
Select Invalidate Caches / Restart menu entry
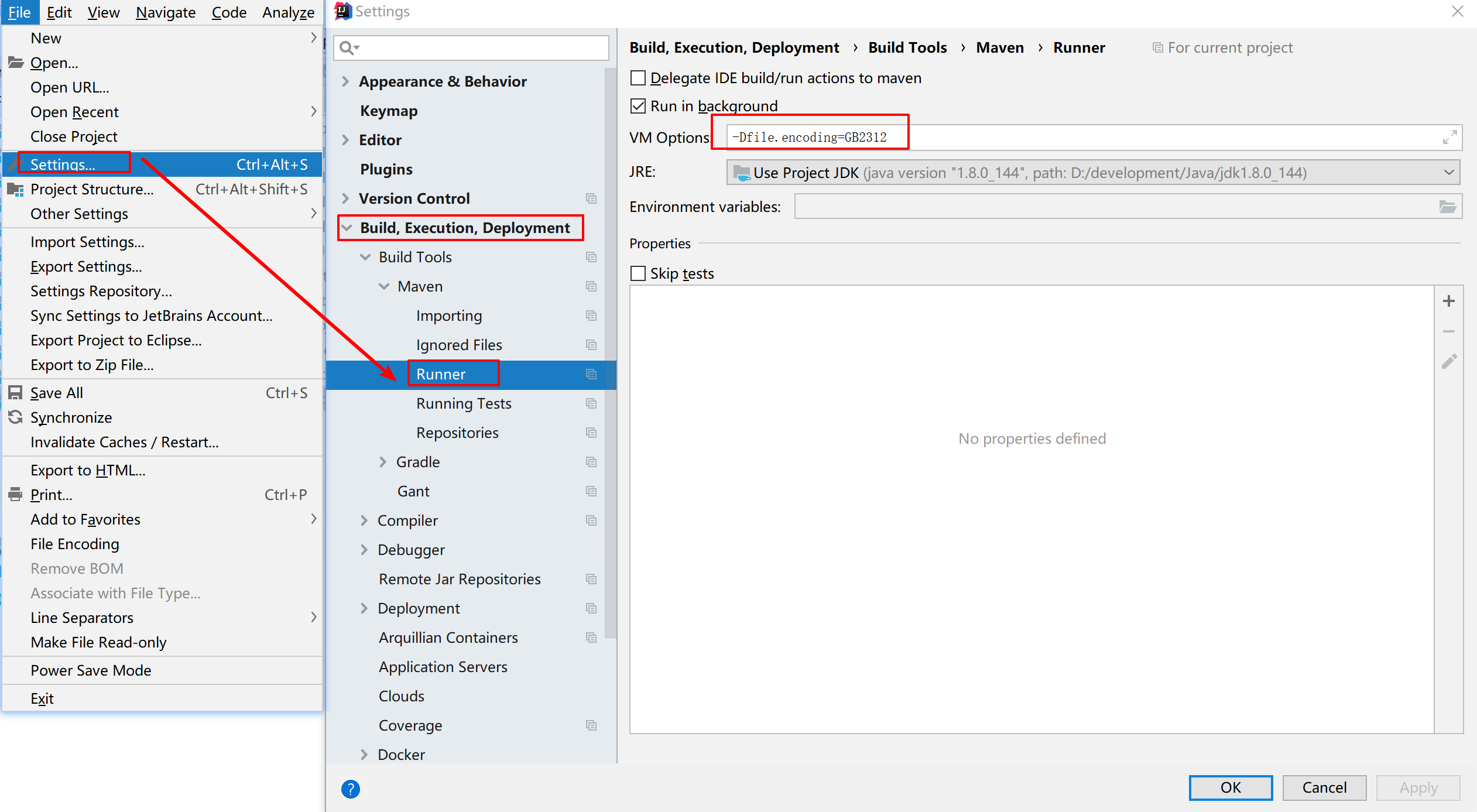click(x=124, y=442)
